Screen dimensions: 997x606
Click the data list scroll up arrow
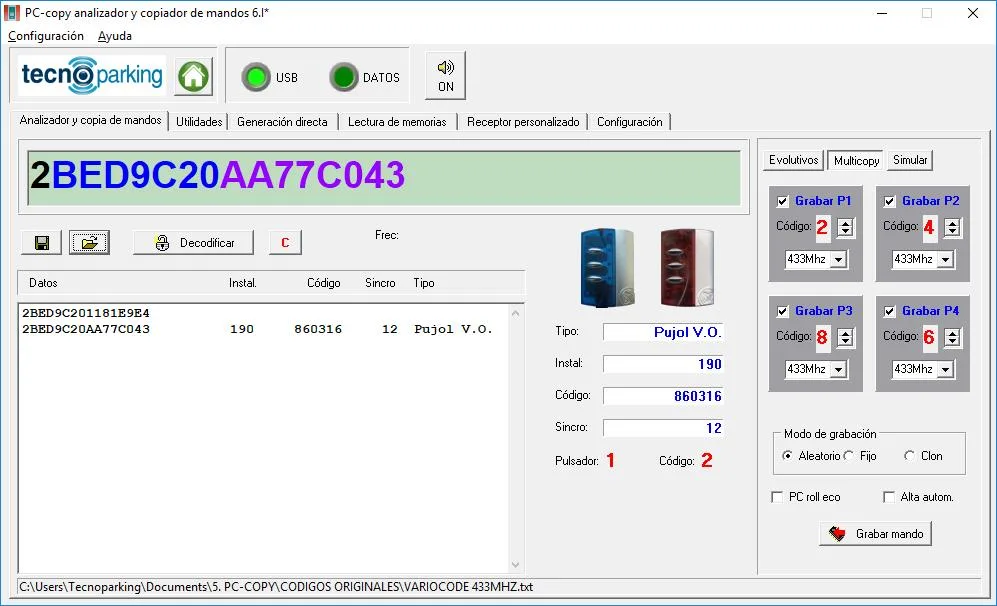pos(516,313)
